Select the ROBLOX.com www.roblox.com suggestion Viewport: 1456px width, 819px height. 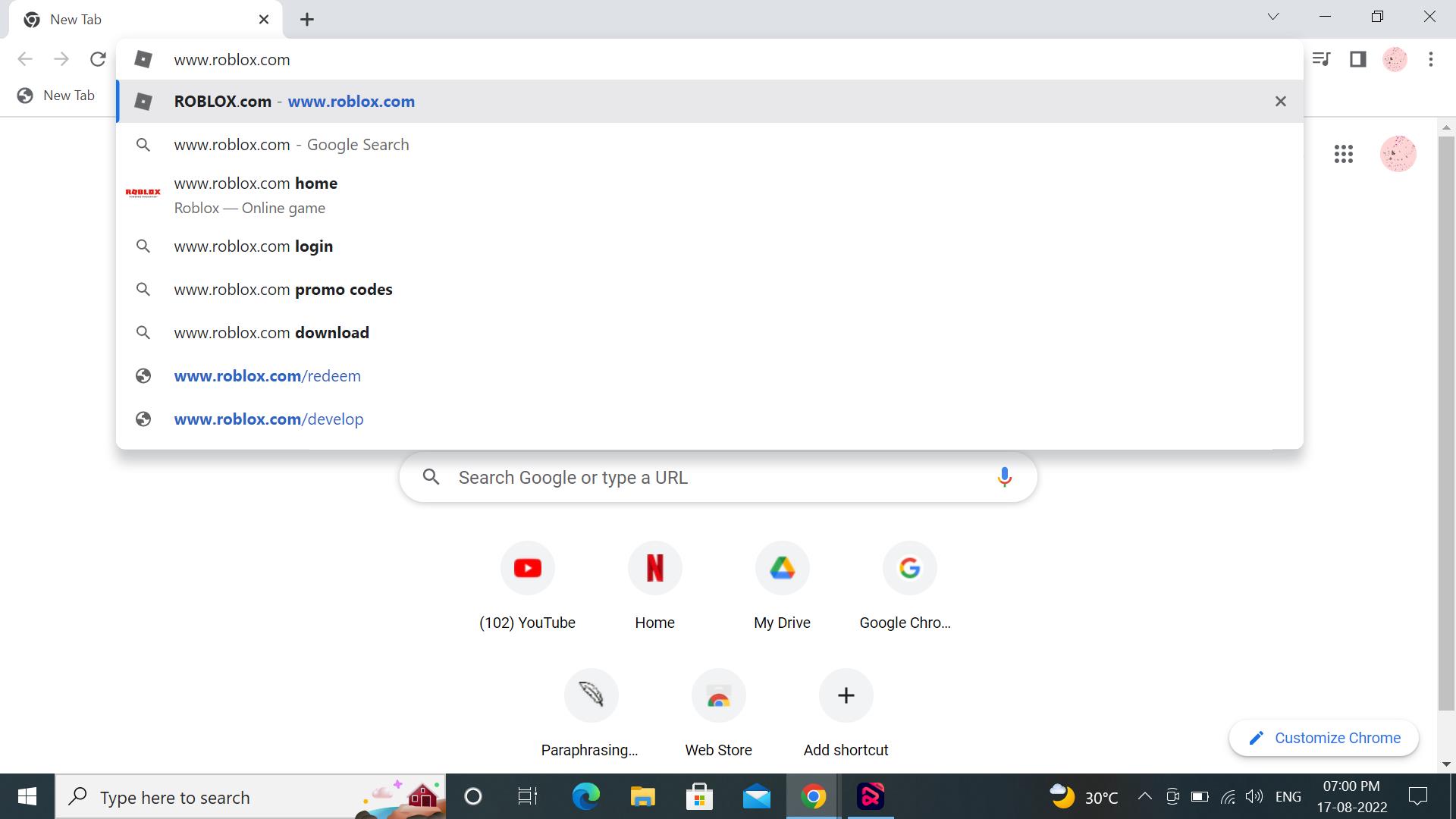710,101
